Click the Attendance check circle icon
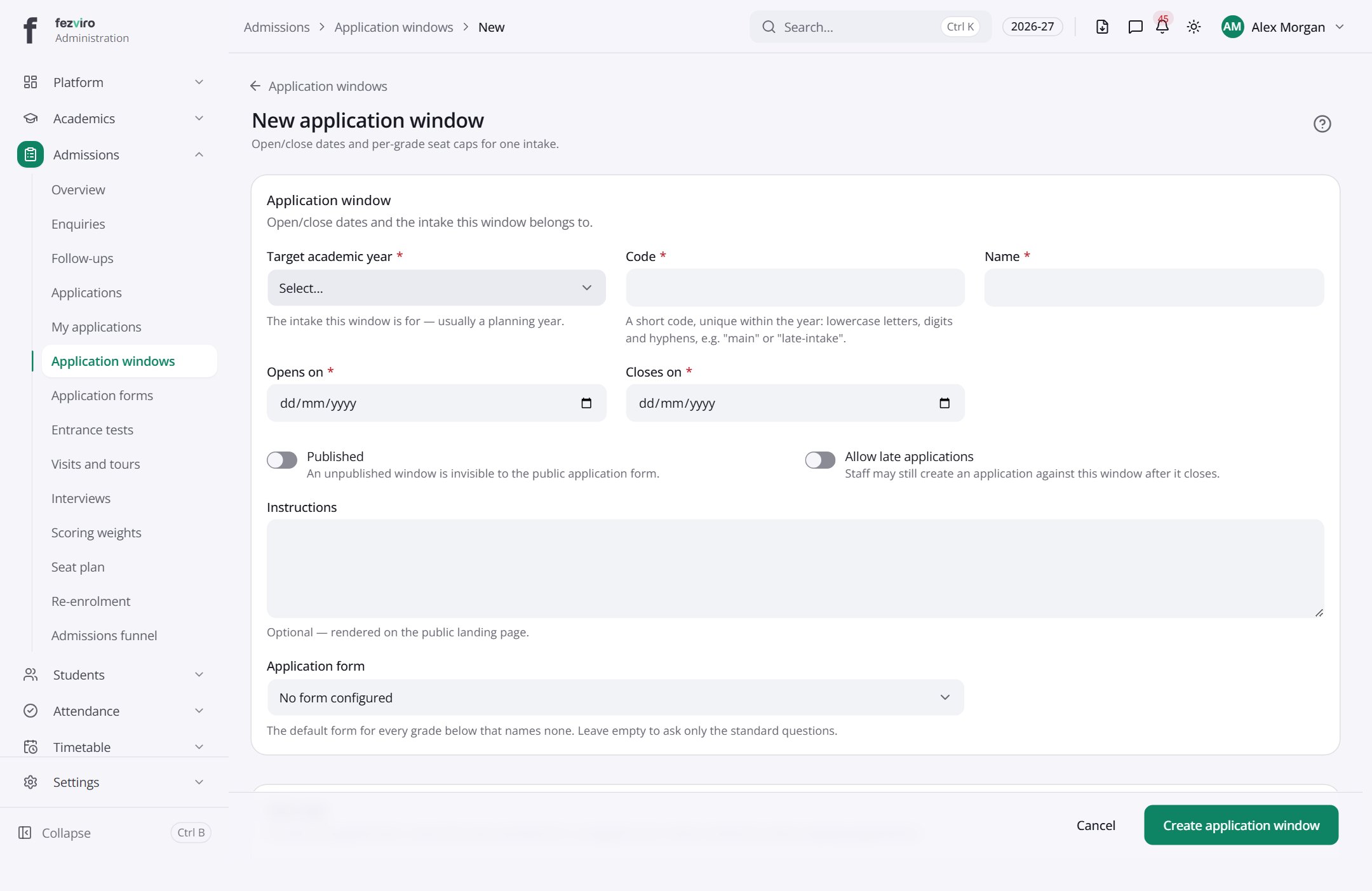Screen dimensions: 1372x891 pyautogui.click(x=30, y=711)
